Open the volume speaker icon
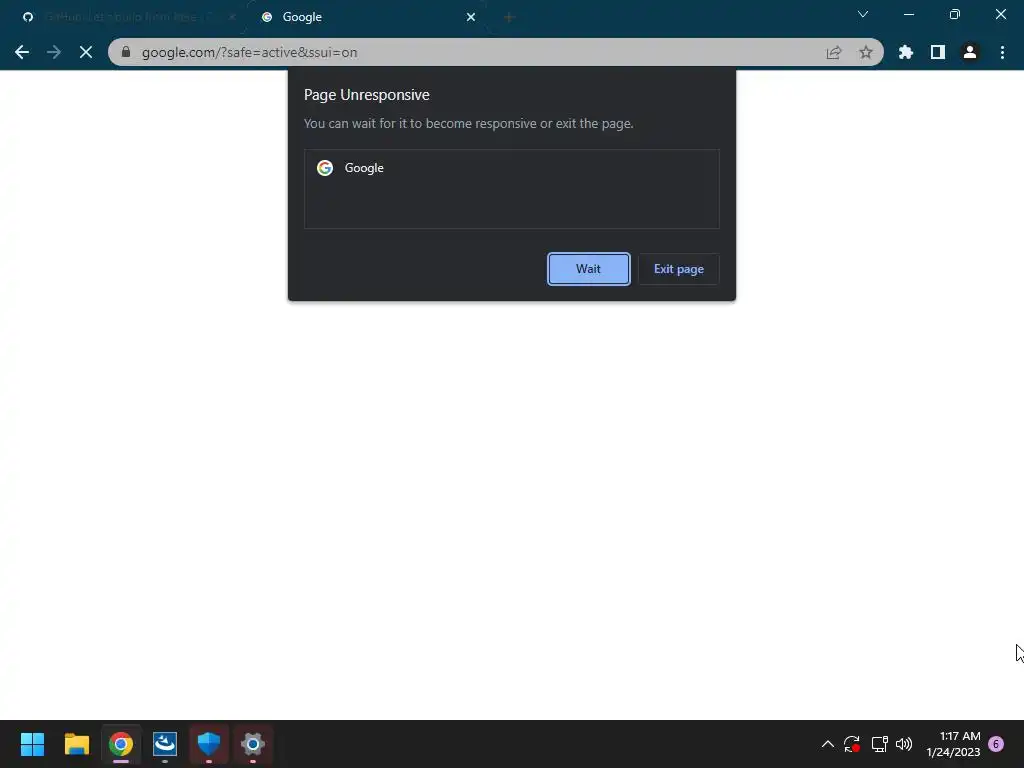1024x768 pixels. point(904,744)
